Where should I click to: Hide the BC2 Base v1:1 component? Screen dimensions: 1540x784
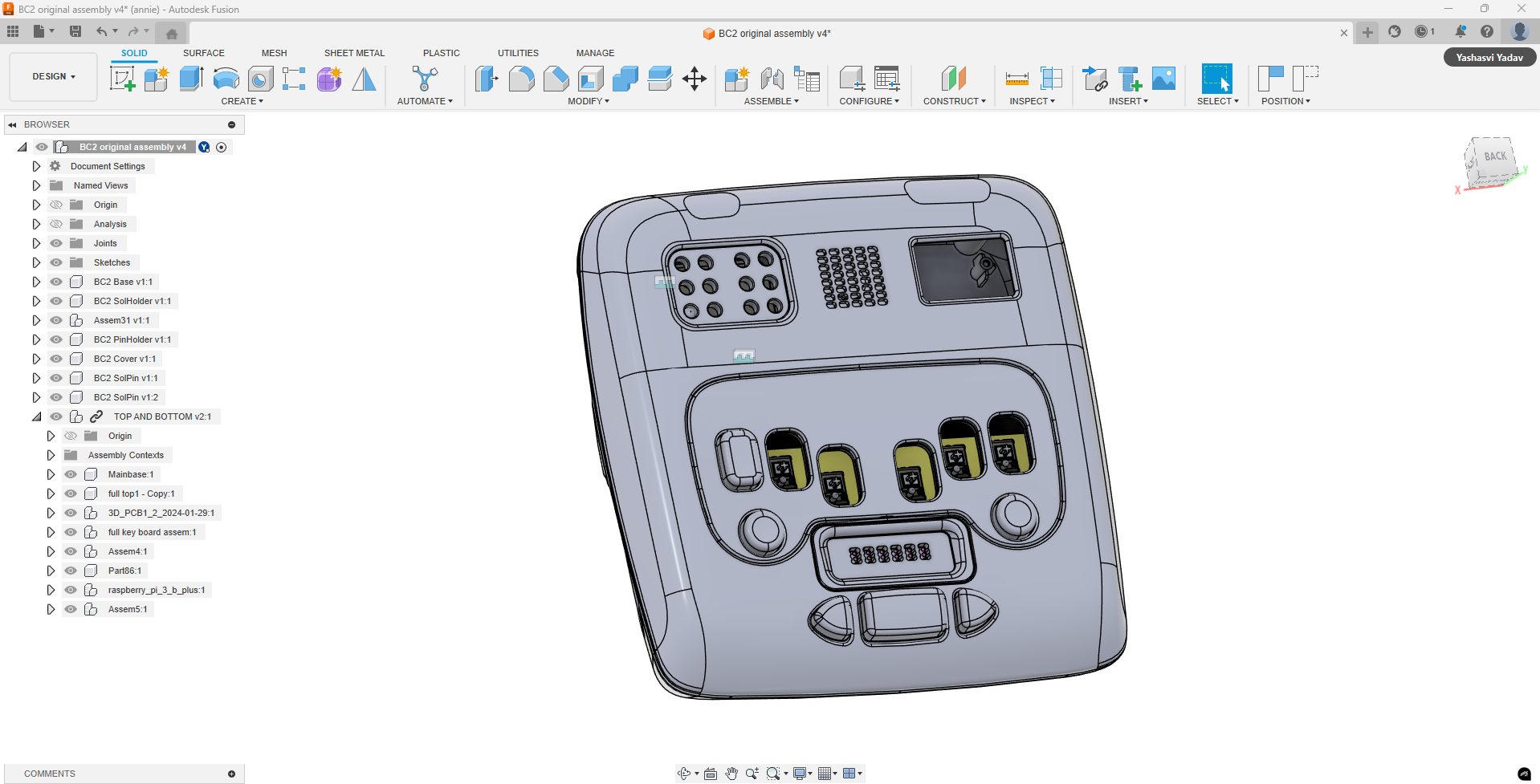[x=55, y=282]
